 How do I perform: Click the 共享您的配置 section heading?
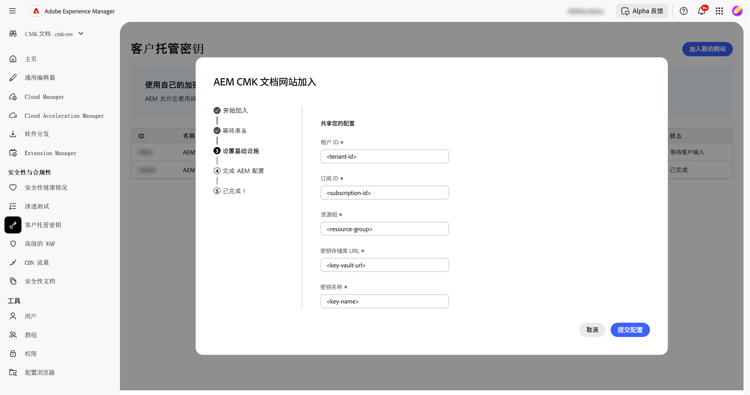tap(338, 123)
